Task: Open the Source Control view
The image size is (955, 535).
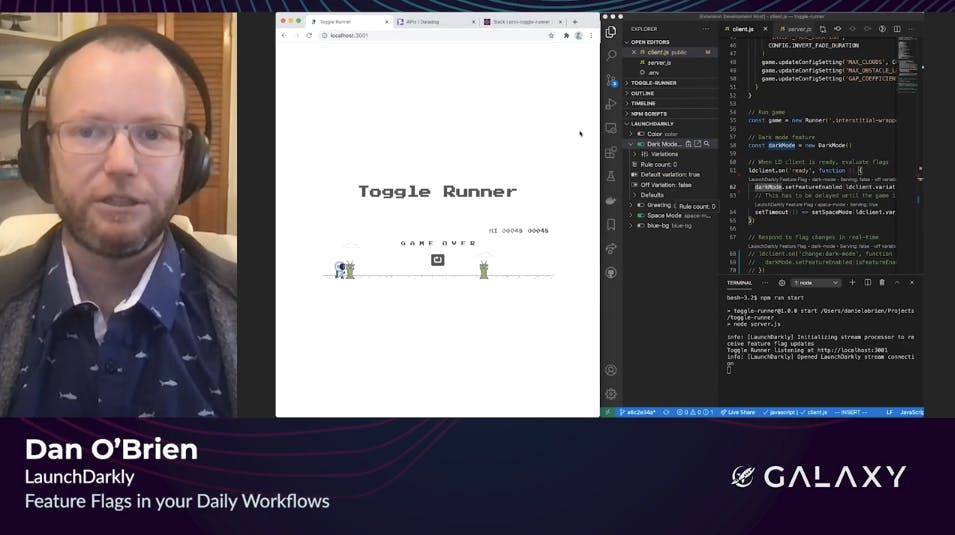Action: click(x=611, y=79)
